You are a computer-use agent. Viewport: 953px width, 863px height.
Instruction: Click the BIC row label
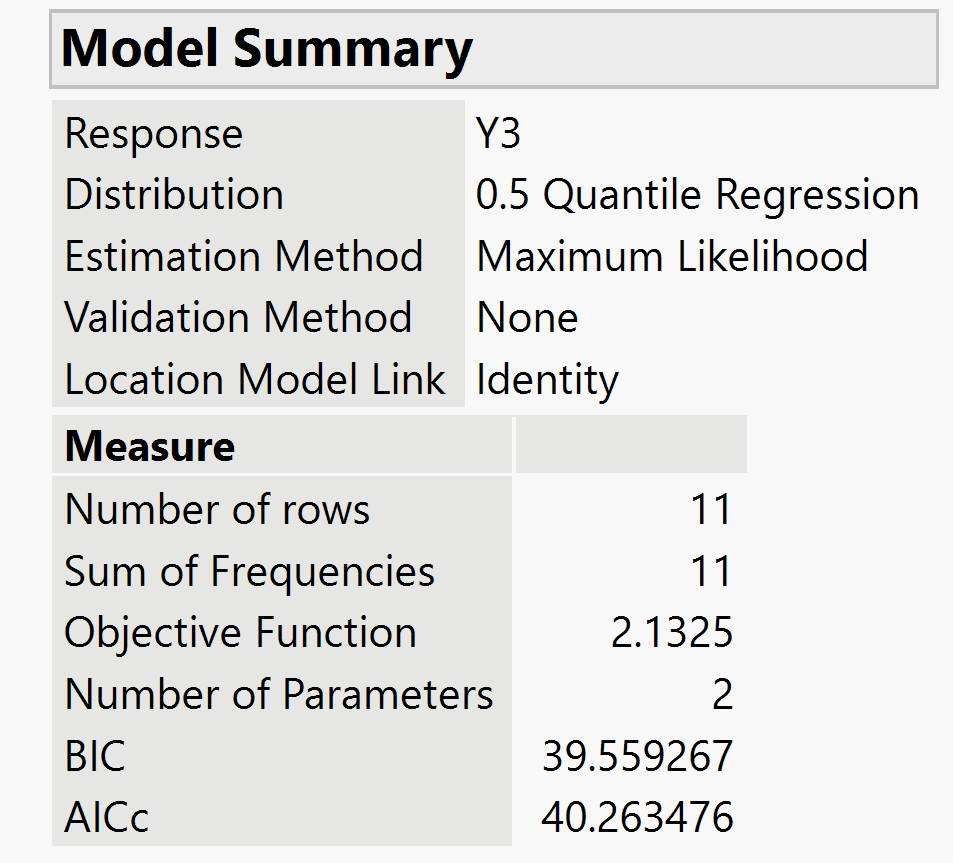tap(96, 756)
